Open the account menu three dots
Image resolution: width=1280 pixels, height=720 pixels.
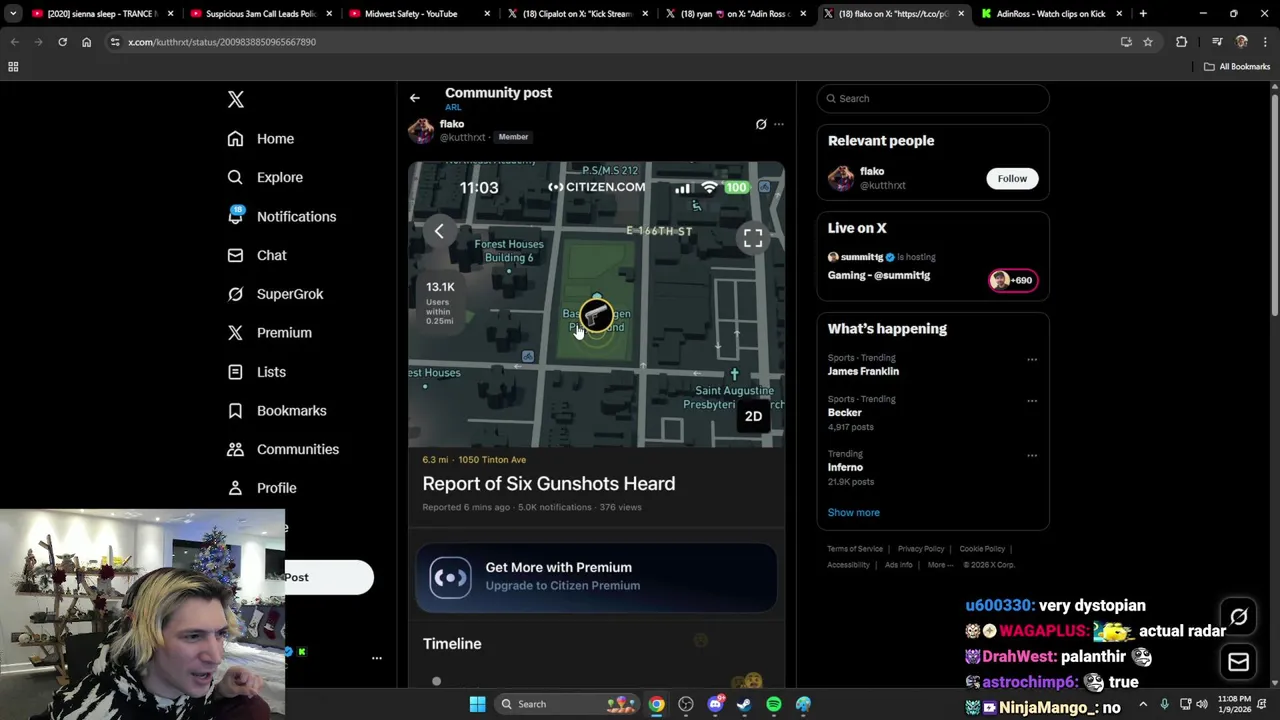[377, 658]
